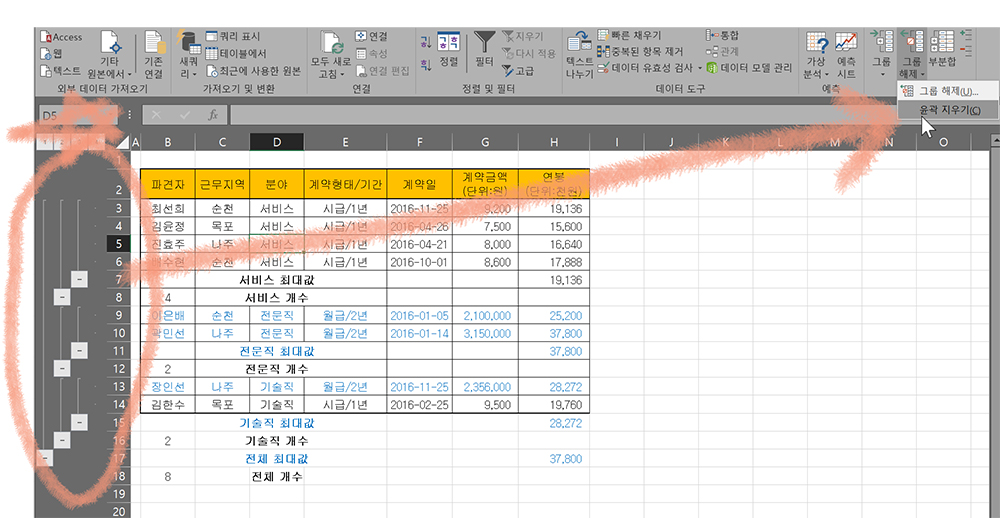Click cell 전체 최대값
The image size is (1000, 518).
[x=277, y=458]
